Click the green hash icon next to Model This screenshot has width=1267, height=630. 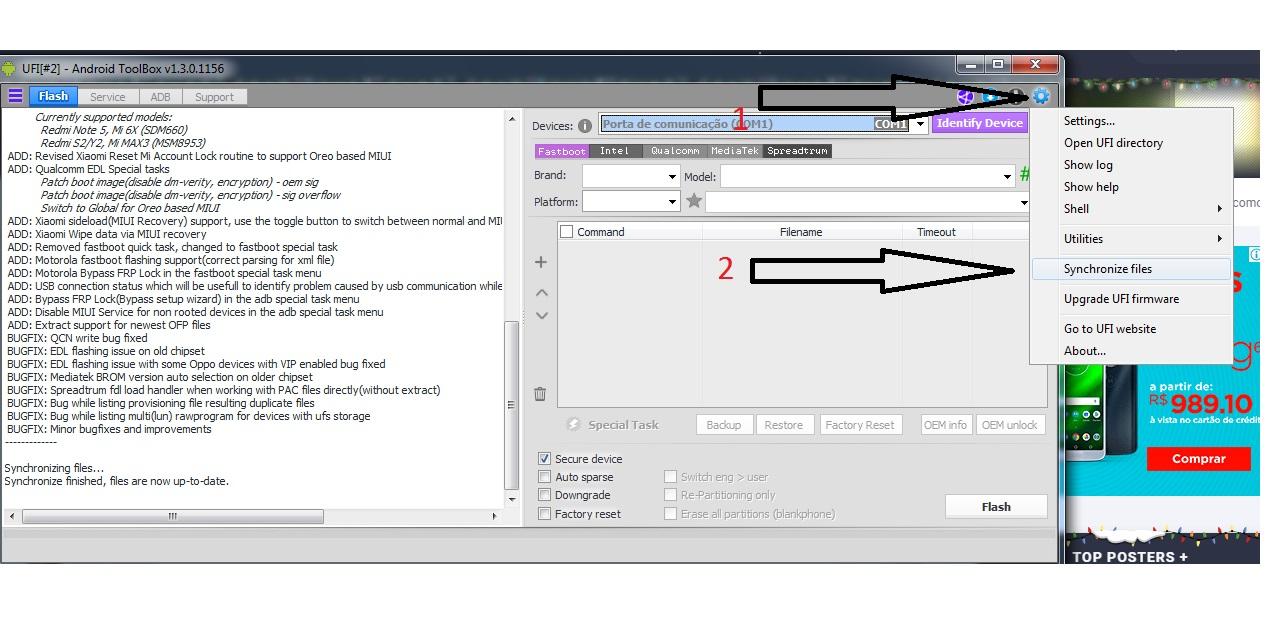pos(1024,175)
